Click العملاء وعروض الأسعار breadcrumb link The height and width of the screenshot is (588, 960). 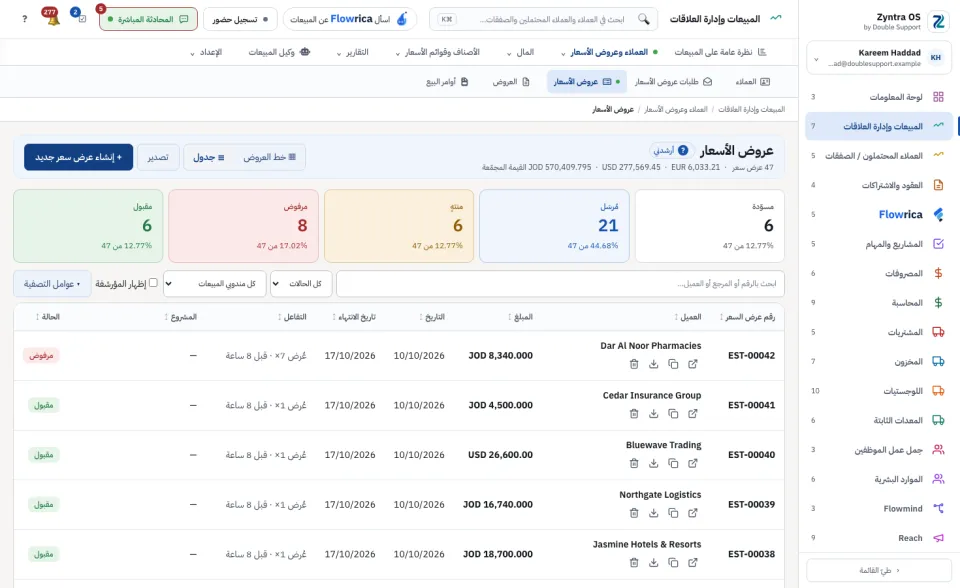point(675,109)
